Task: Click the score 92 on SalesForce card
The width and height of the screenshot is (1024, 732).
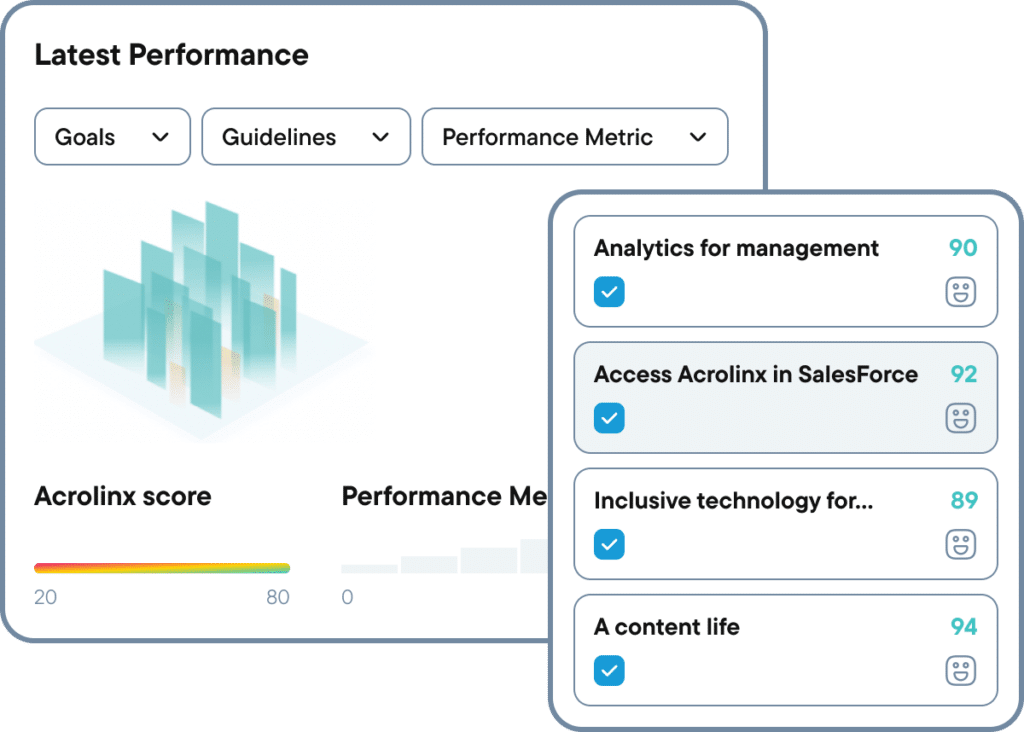Action: click(963, 374)
